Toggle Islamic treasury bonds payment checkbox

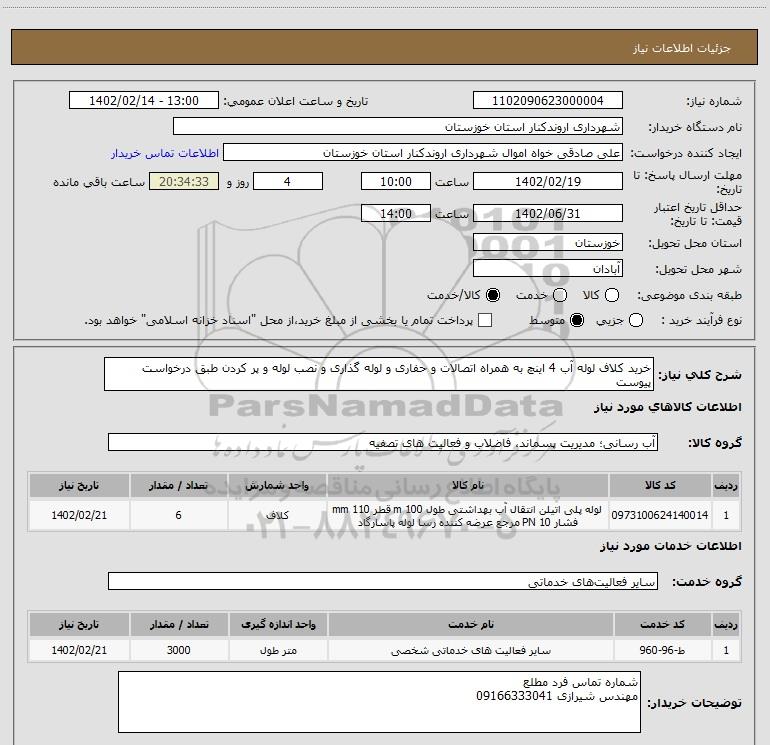[485, 320]
